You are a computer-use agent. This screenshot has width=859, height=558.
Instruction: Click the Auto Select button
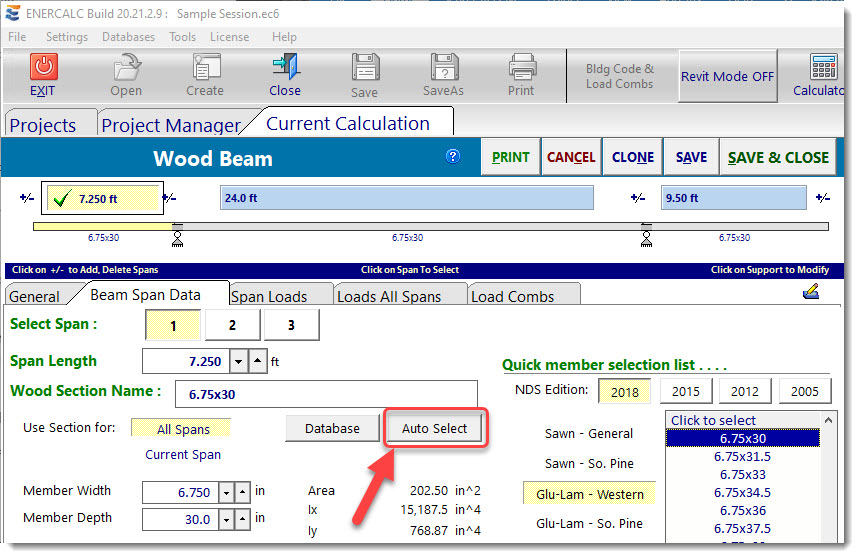tap(434, 428)
